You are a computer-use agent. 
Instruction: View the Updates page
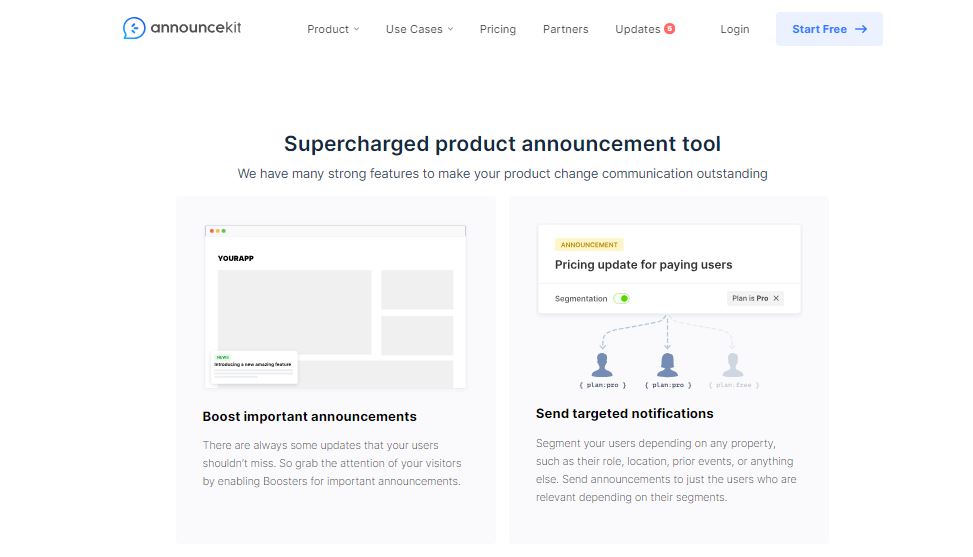click(637, 29)
